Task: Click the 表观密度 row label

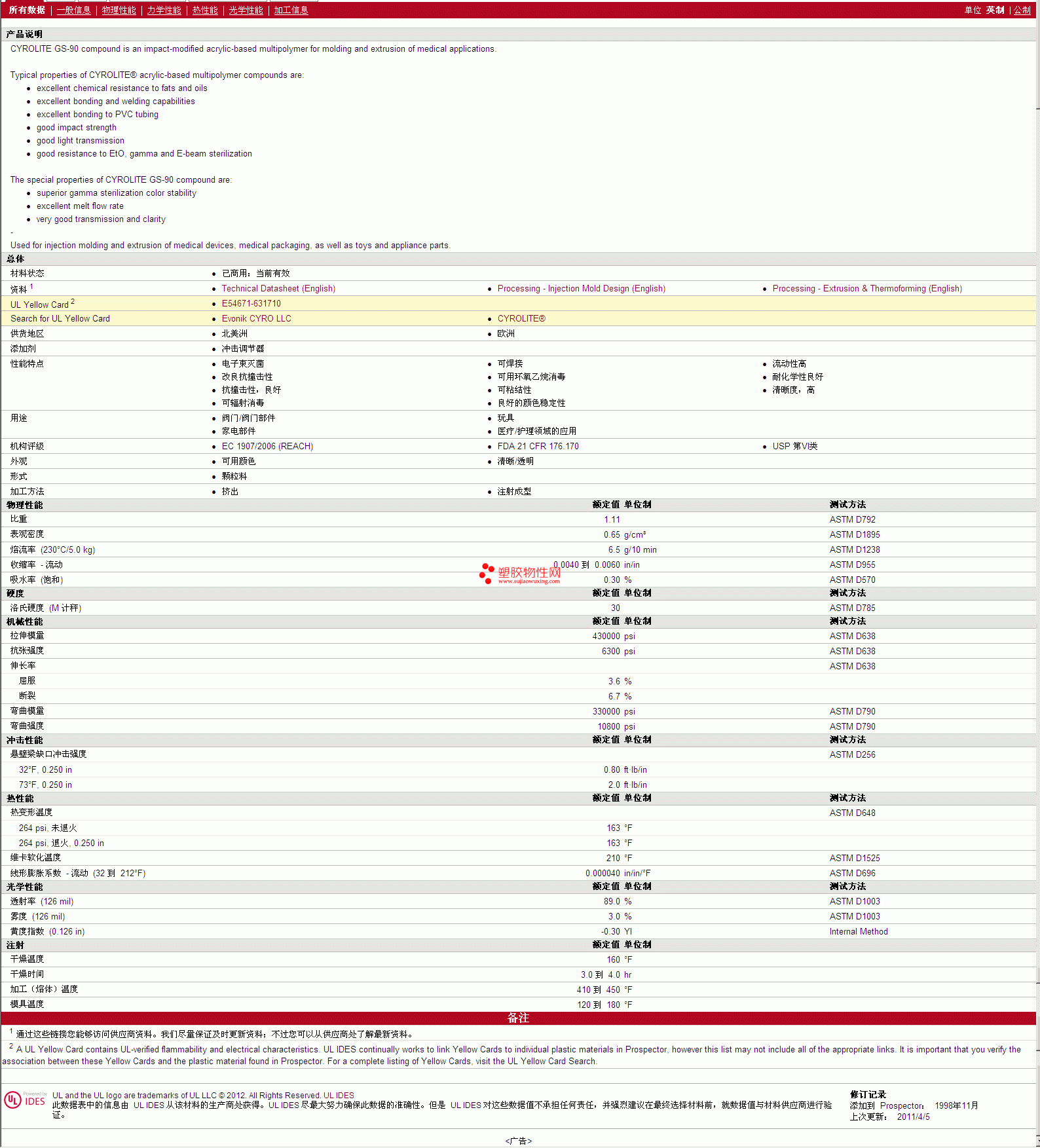Action: point(27,534)
